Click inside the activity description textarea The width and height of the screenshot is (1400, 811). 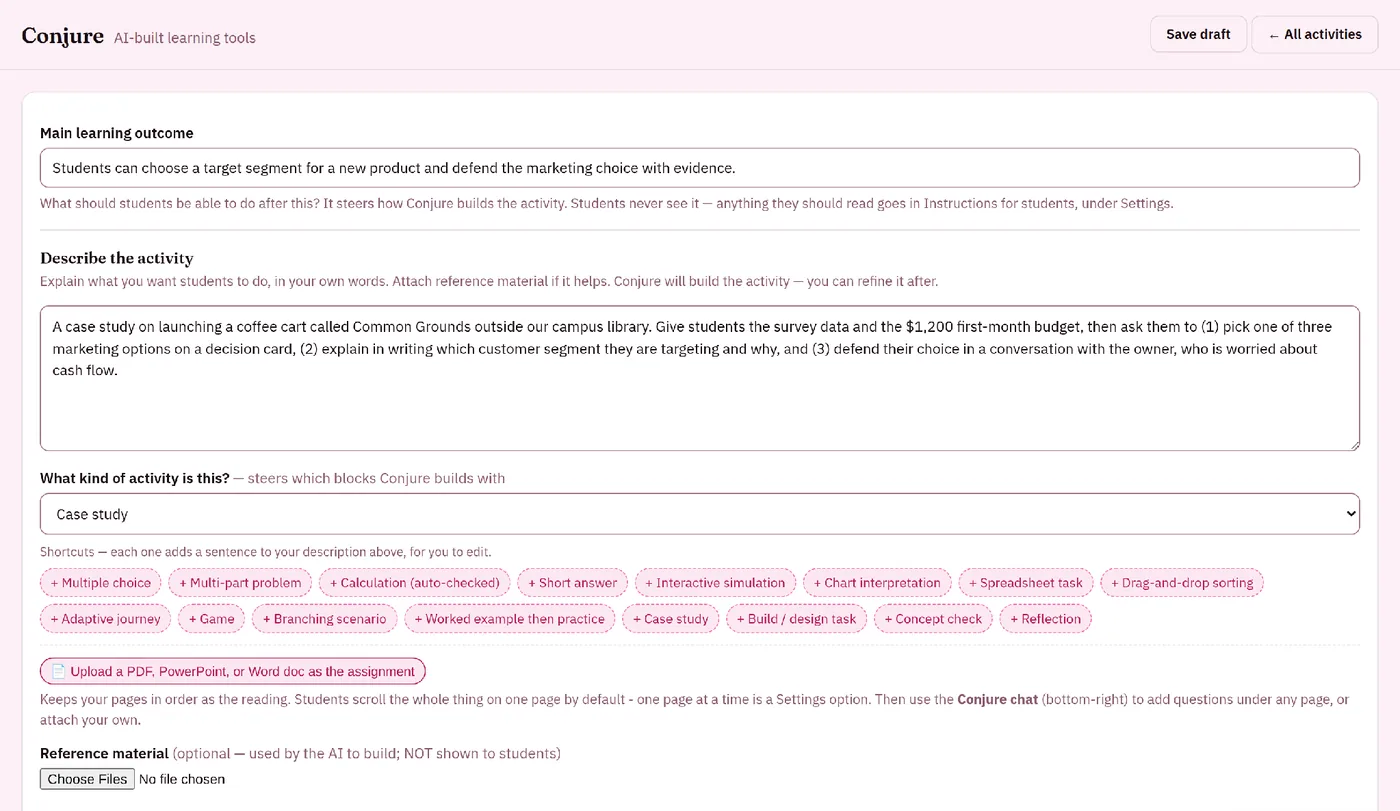pos(700,378)
